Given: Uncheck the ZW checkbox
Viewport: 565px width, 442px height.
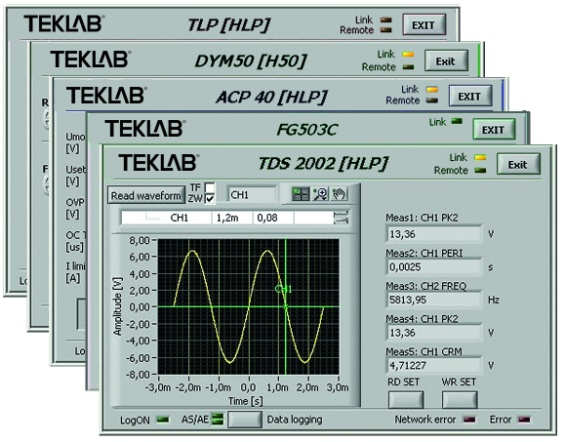Looking at the screenshot, I should click(209, 198).
